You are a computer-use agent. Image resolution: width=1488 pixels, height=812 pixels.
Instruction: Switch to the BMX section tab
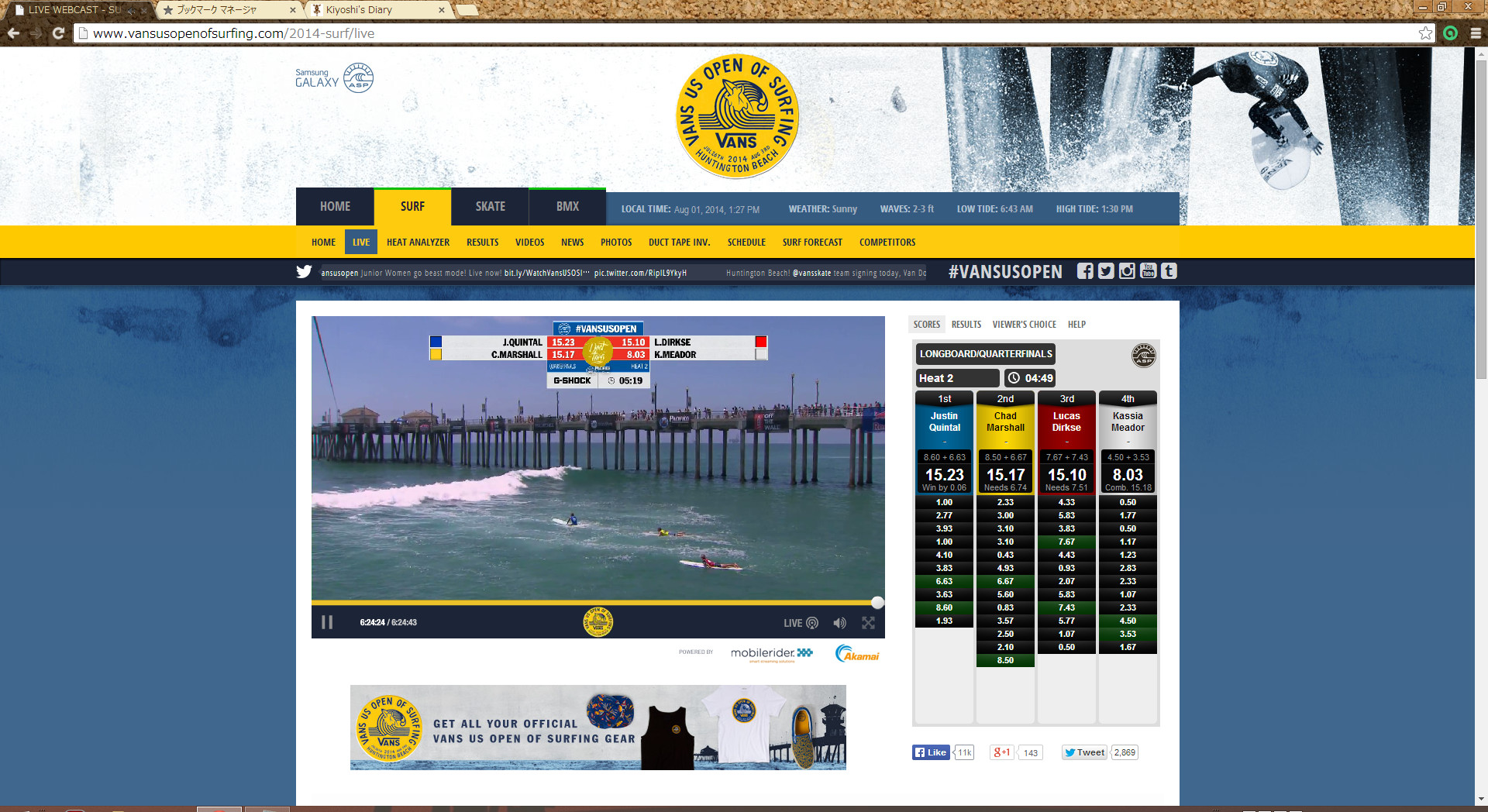(x=567, y=207)
